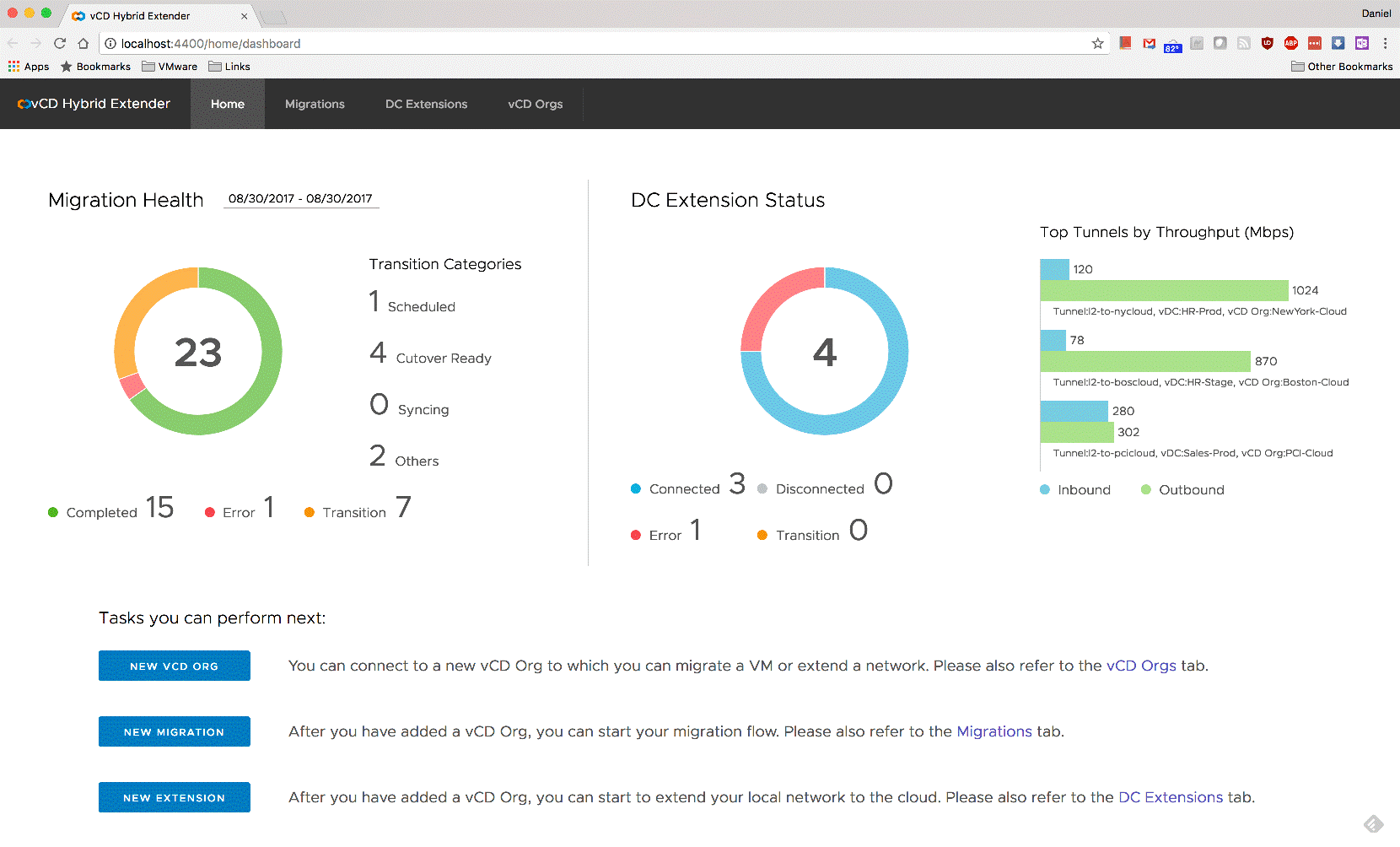Open the Gmail extension icon
Viewport: 1400px width, 847px height.
coord(1149,43)
